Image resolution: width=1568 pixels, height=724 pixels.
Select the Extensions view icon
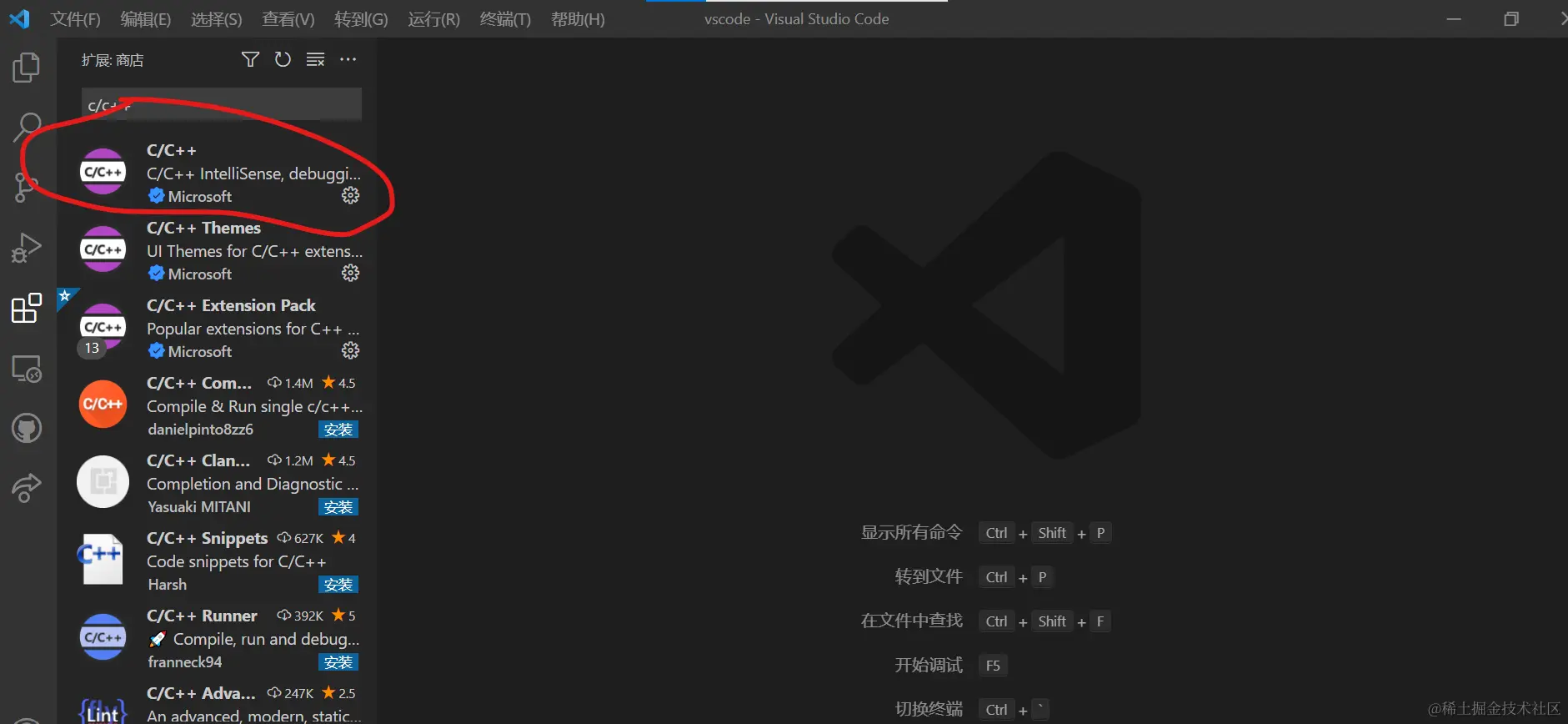[x=27, y=308]
